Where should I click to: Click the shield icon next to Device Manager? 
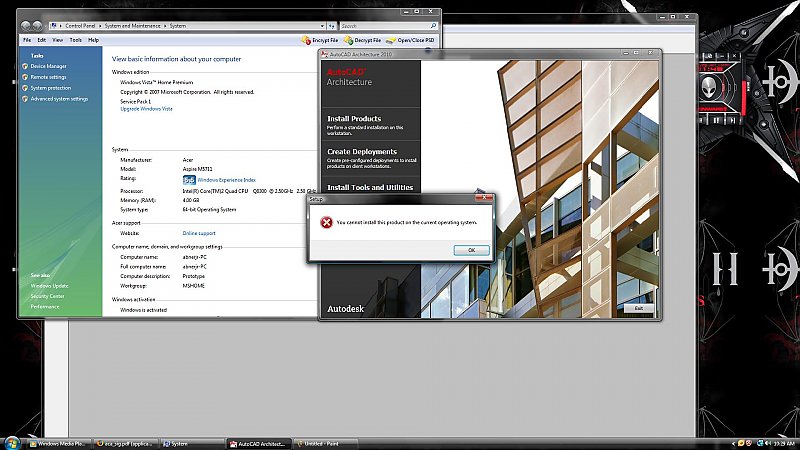pos(25,66)
